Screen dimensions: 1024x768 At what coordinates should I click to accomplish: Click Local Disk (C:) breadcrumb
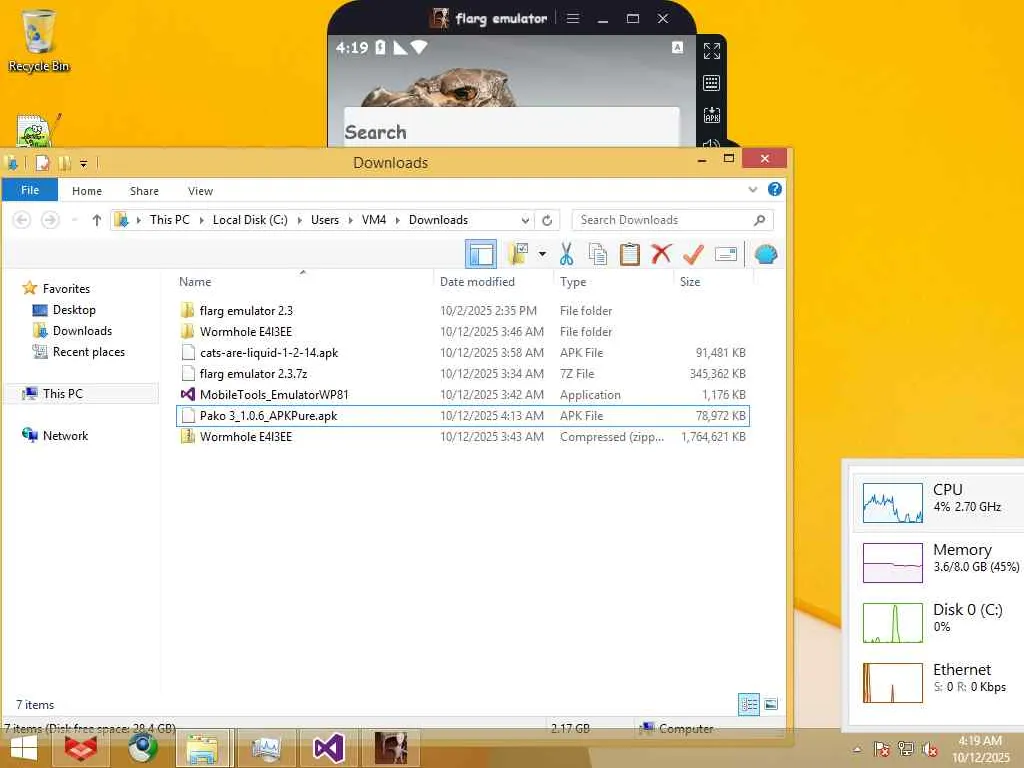point(250,220)
